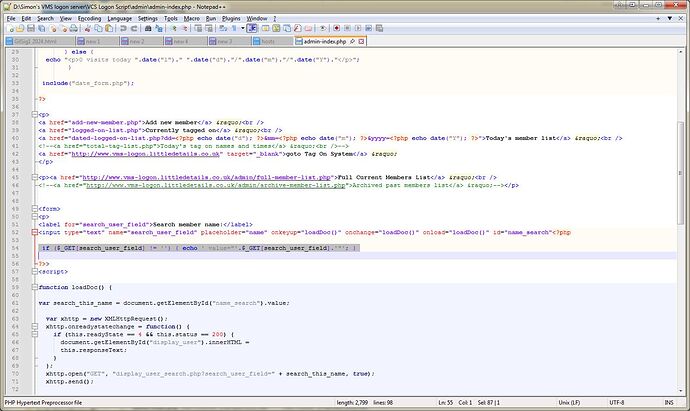Switch to the new 1 tab

point(97,41)
